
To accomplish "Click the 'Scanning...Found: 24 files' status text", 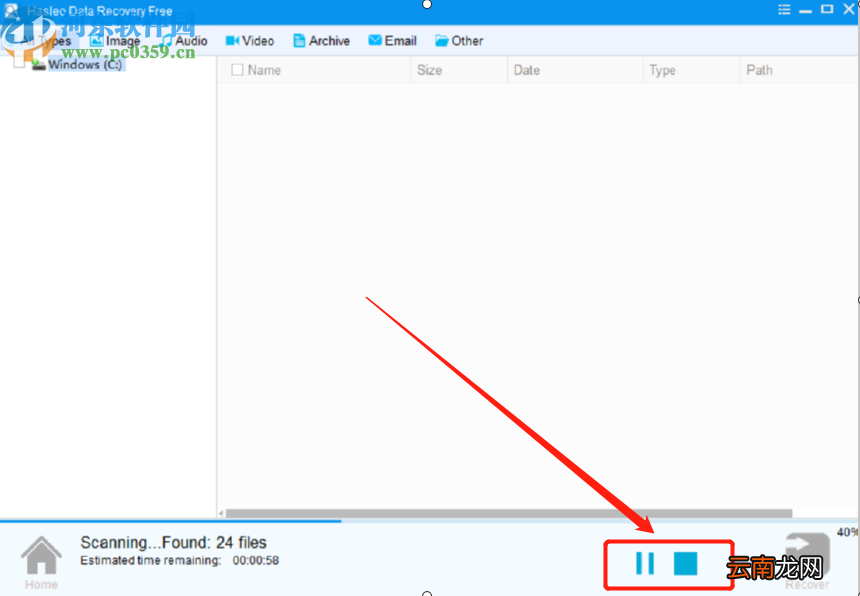I will point(173,542).
